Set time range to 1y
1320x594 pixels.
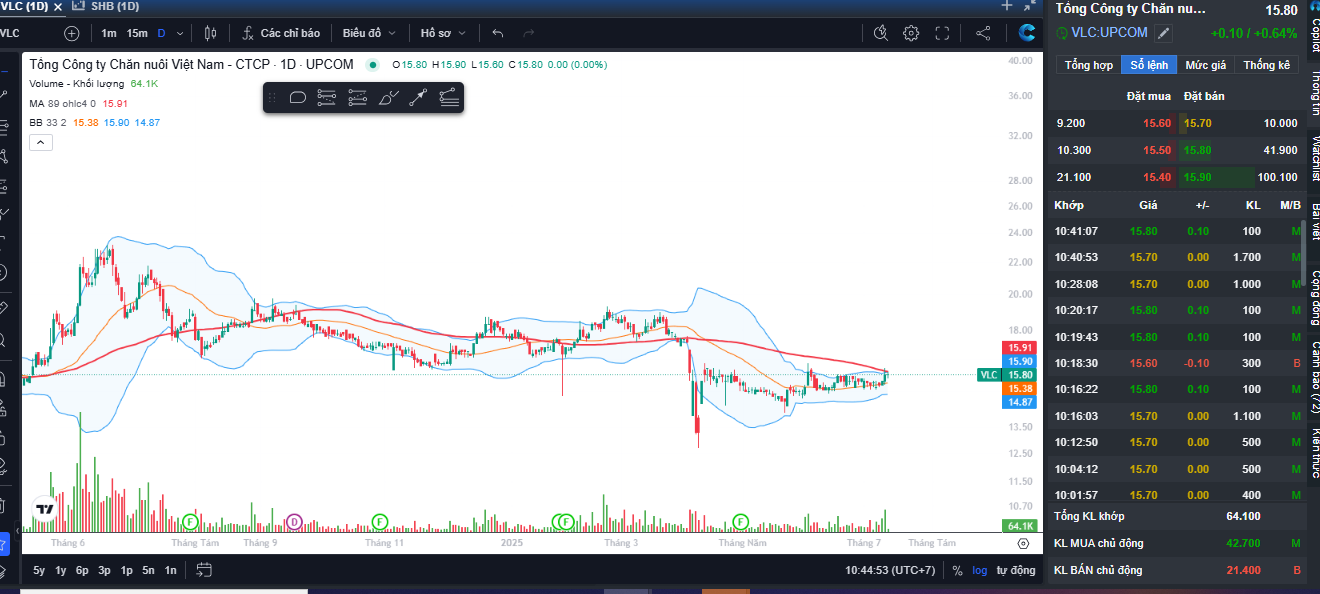61,570
